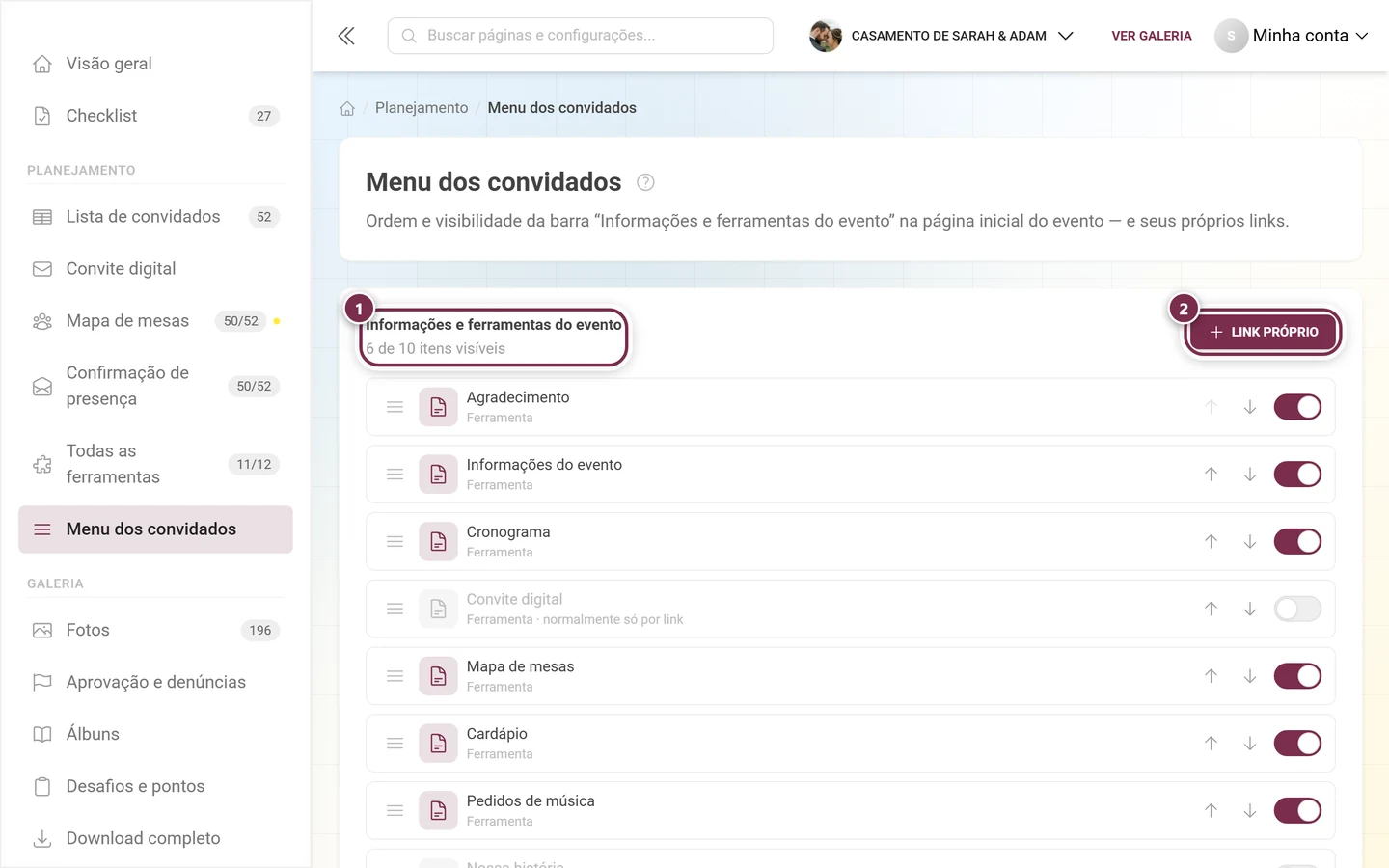Open Mapa de mesas in sidebar
Image resolution: width=1389 pixels, height=868 pixels.
pyautogui.click(x=155, y=321)
